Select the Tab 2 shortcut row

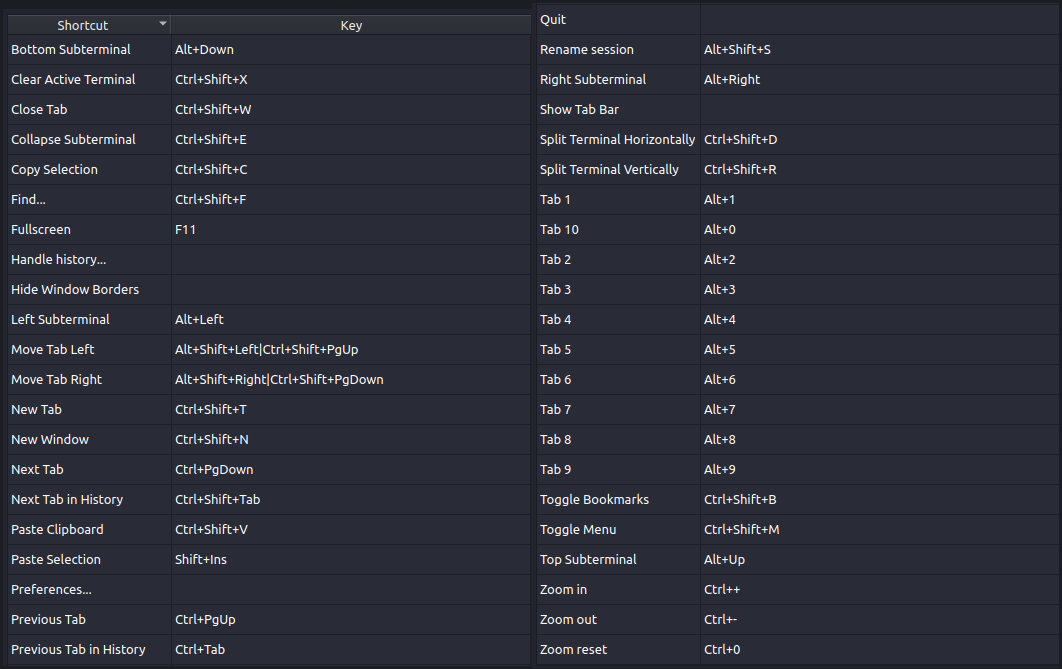(x=797, y=259)
